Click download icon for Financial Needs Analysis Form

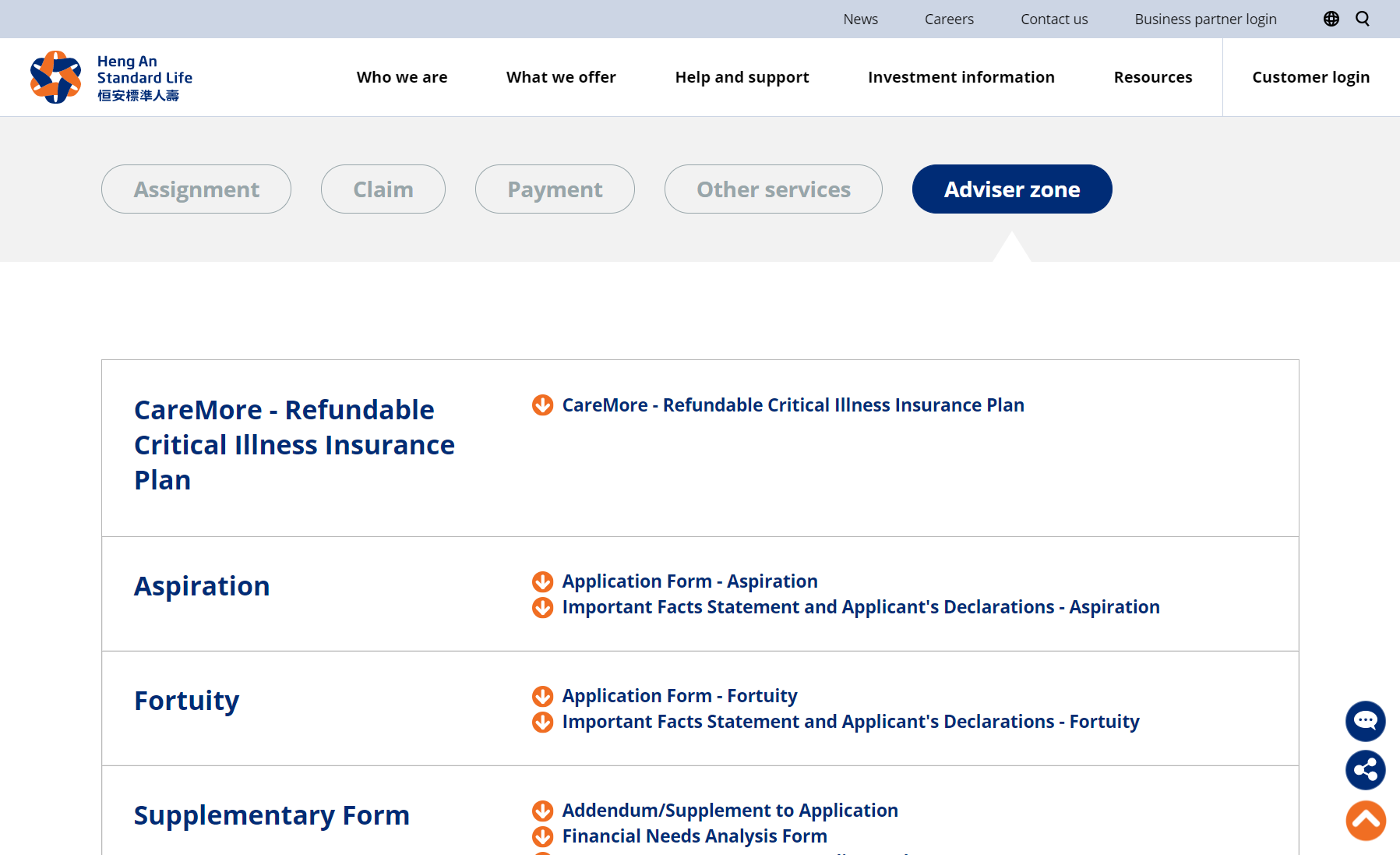543,836
